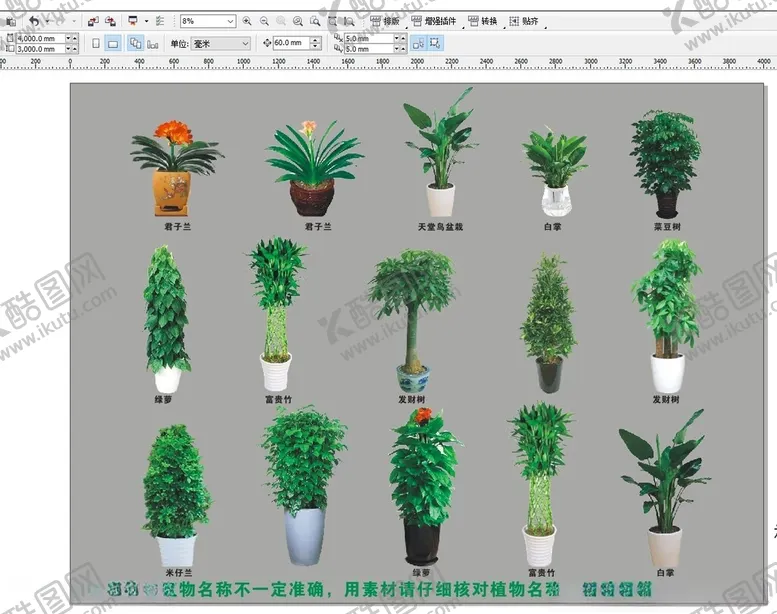Click the Zoom to Page Width icon
Screen dimensions: 777x614
pos(333,21)
